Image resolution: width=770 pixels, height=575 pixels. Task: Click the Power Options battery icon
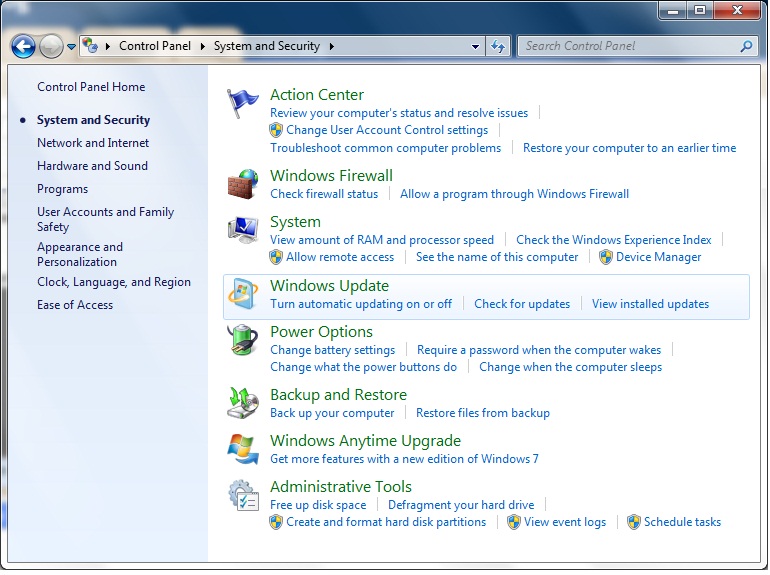click(243, 339)
